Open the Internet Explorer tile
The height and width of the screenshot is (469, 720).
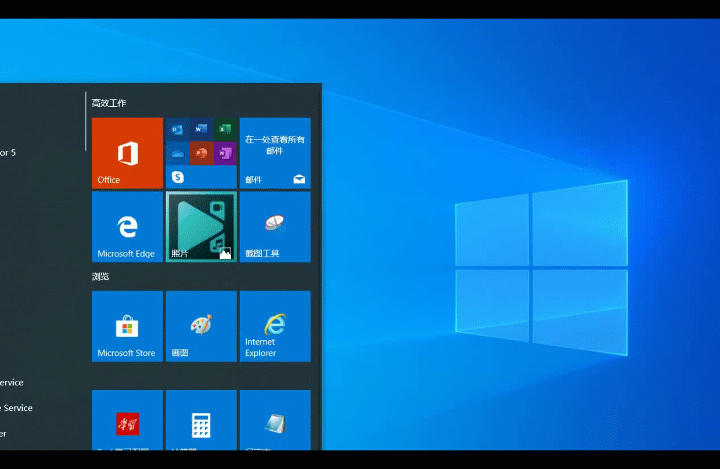click(275, 326)
